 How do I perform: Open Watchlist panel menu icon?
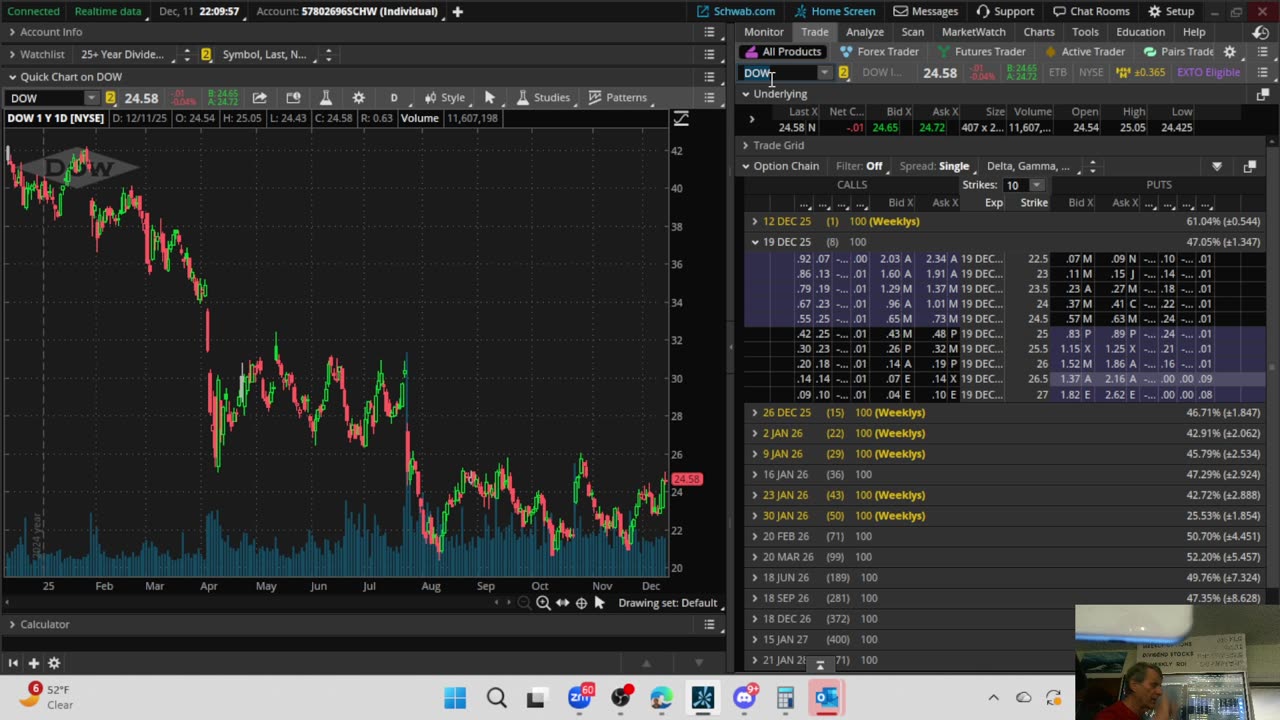[709, 54]
